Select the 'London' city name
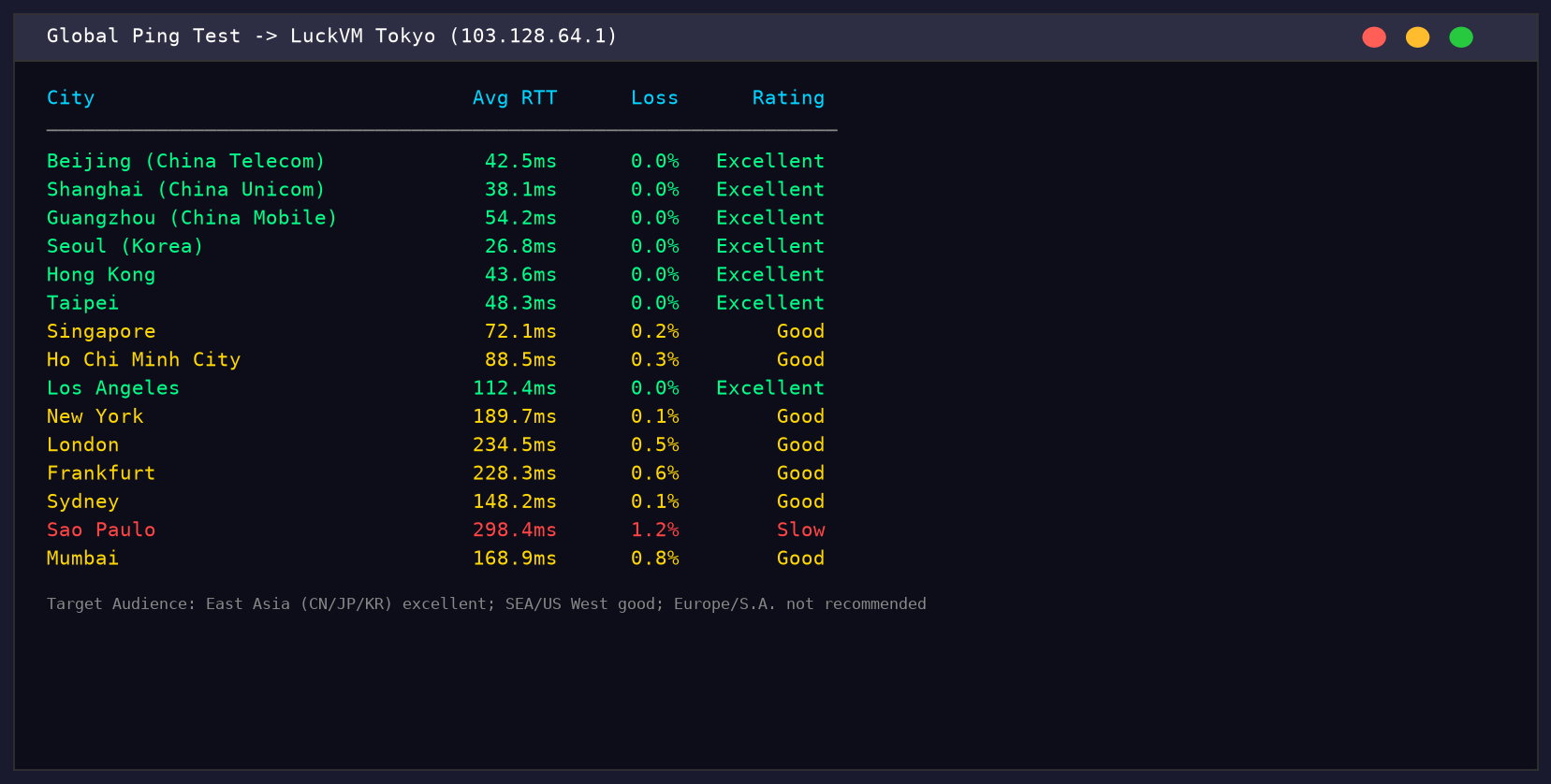1551x784 pixels. coord(83,444)
